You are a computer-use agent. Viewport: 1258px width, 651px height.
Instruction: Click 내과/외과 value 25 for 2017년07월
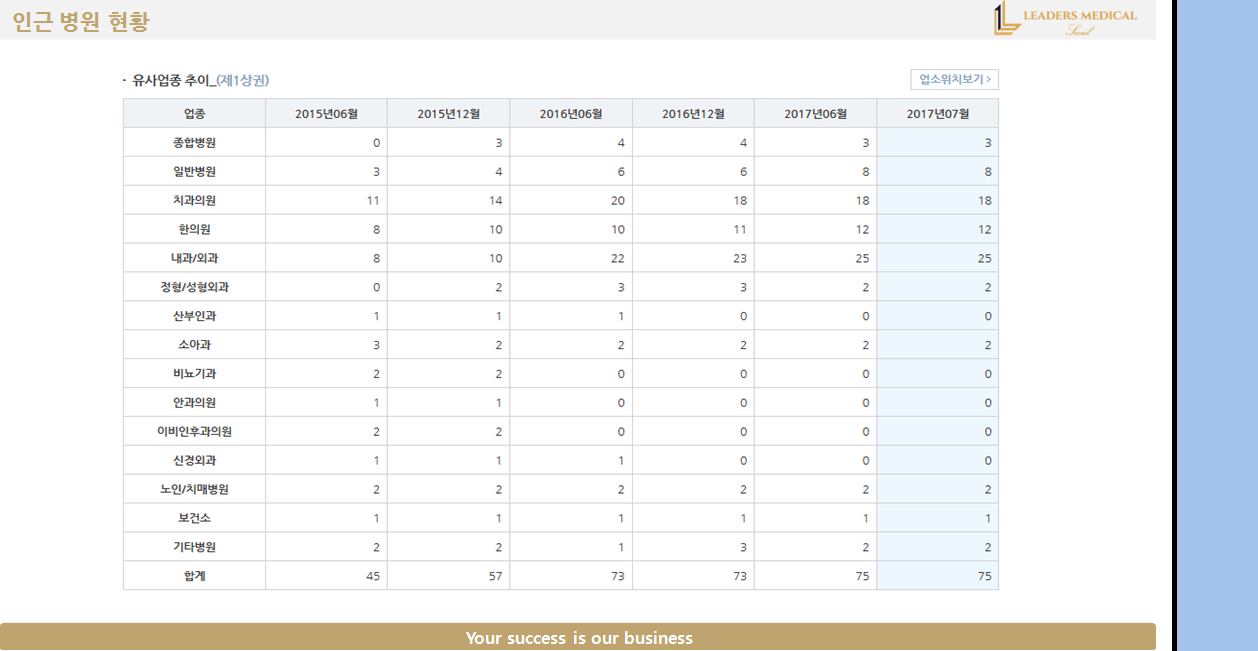(985, 258)
